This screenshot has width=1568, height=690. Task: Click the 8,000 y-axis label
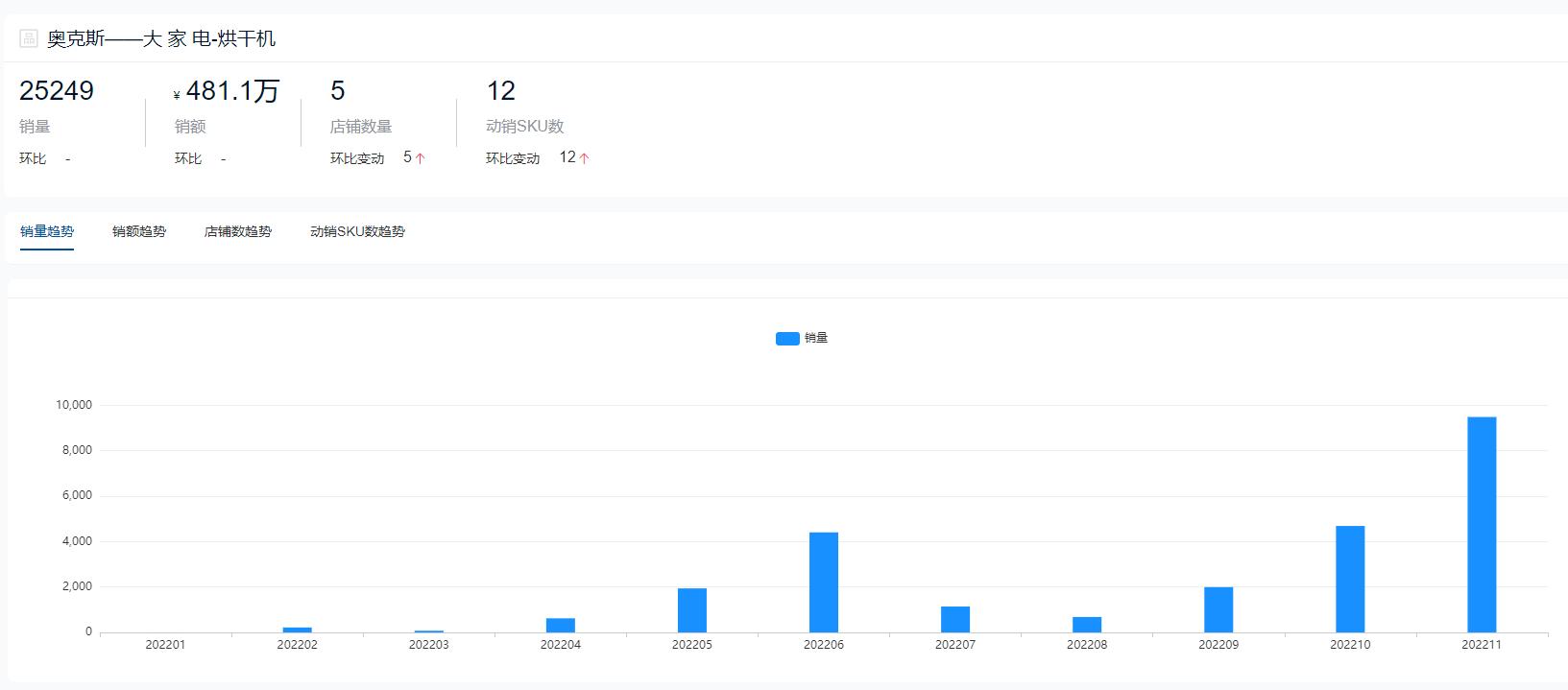[77, 450]
